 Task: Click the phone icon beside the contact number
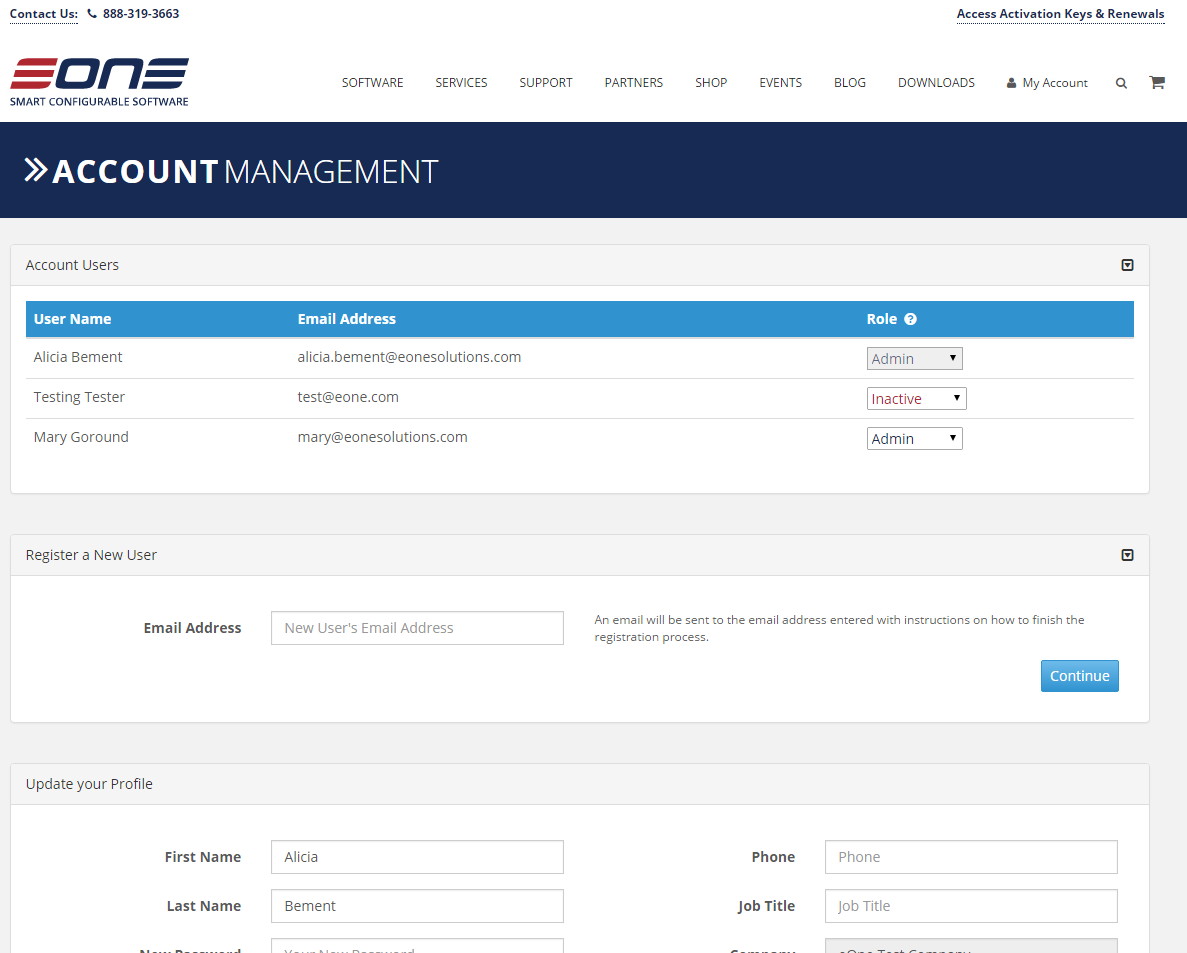coord(92,14)
